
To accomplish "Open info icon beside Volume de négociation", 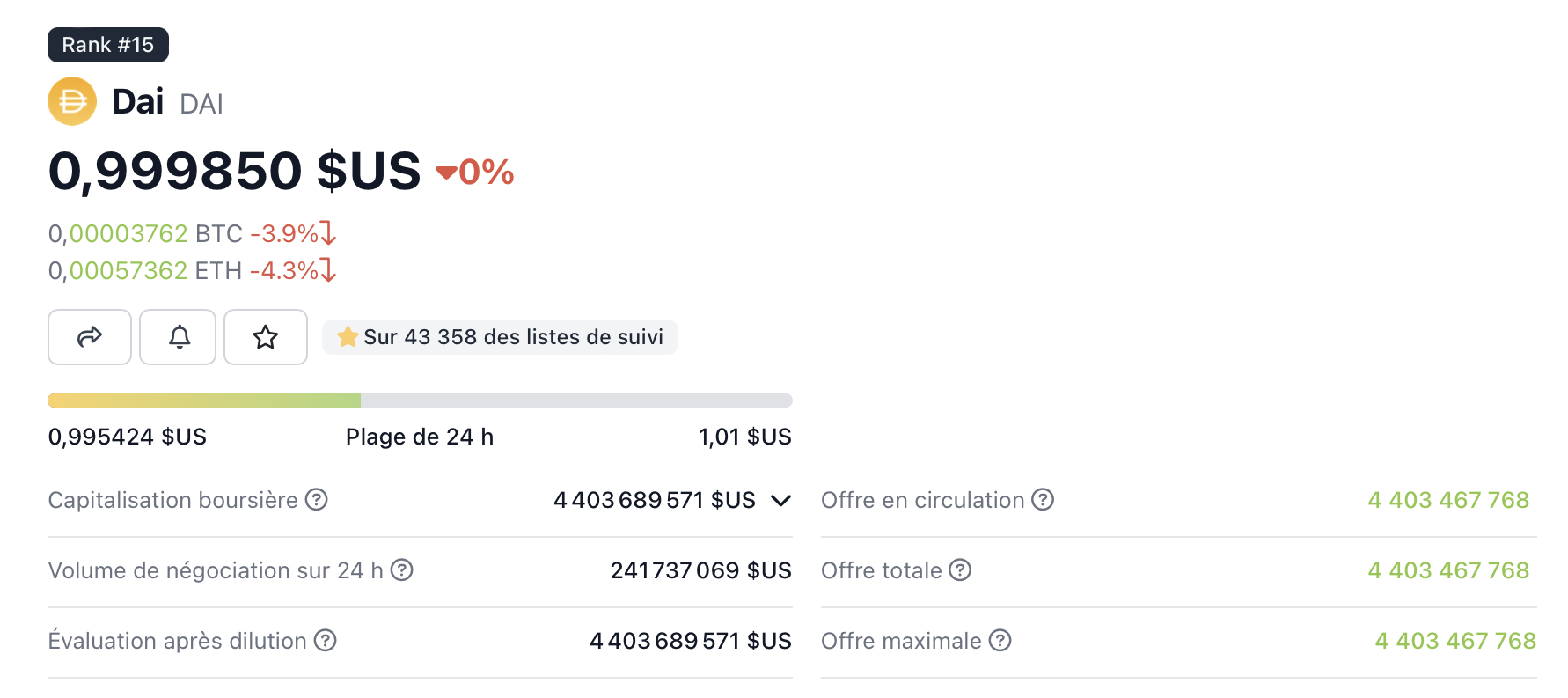I will click(x=402, y=570).
